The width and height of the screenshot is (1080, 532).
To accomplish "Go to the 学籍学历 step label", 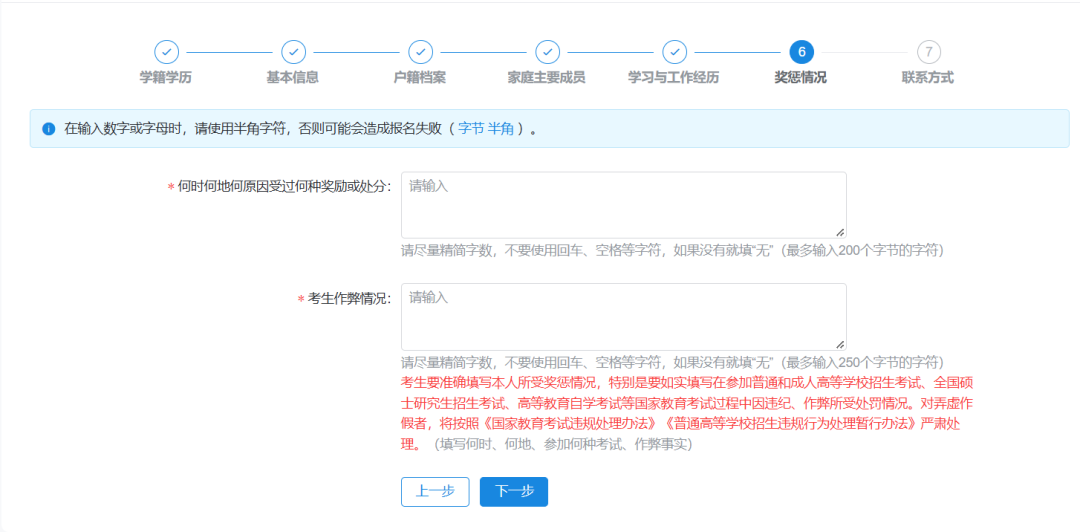I will [x=166, y=77].
